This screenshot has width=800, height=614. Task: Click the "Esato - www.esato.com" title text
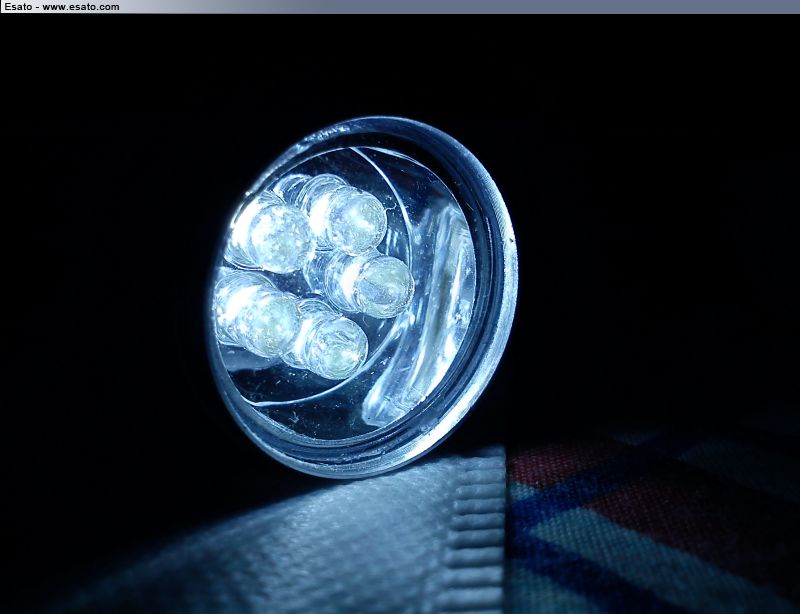coord(62,7)
